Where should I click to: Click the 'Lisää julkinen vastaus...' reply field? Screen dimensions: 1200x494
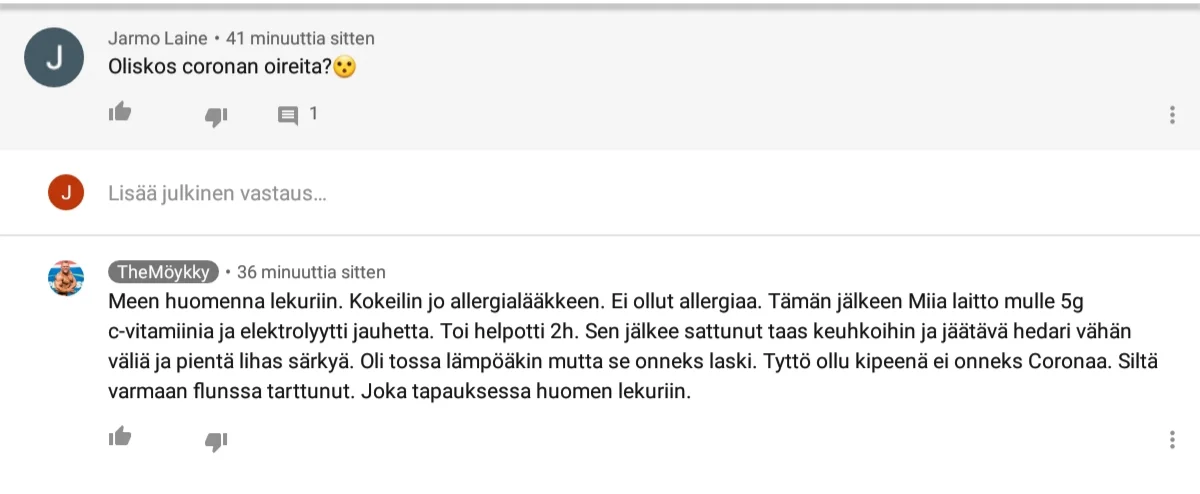(217, 193)
